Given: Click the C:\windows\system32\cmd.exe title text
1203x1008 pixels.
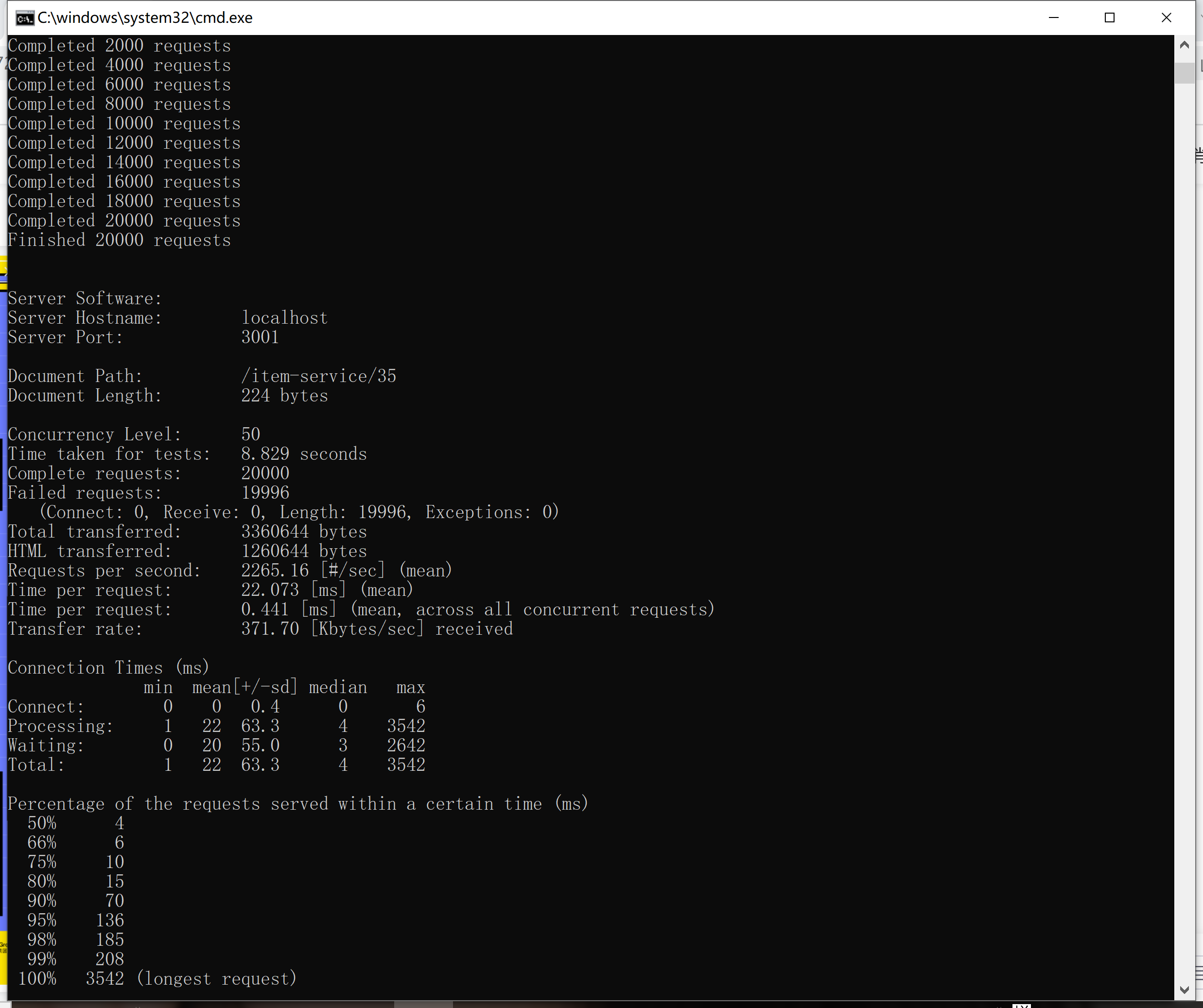Looking at the screenshot, I should (145, 18).
